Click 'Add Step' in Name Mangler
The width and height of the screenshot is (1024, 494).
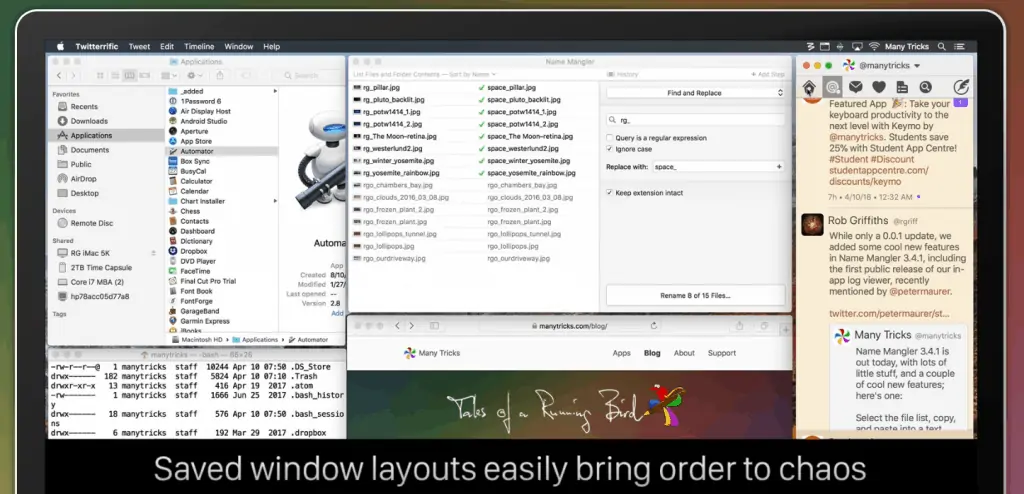767,74
